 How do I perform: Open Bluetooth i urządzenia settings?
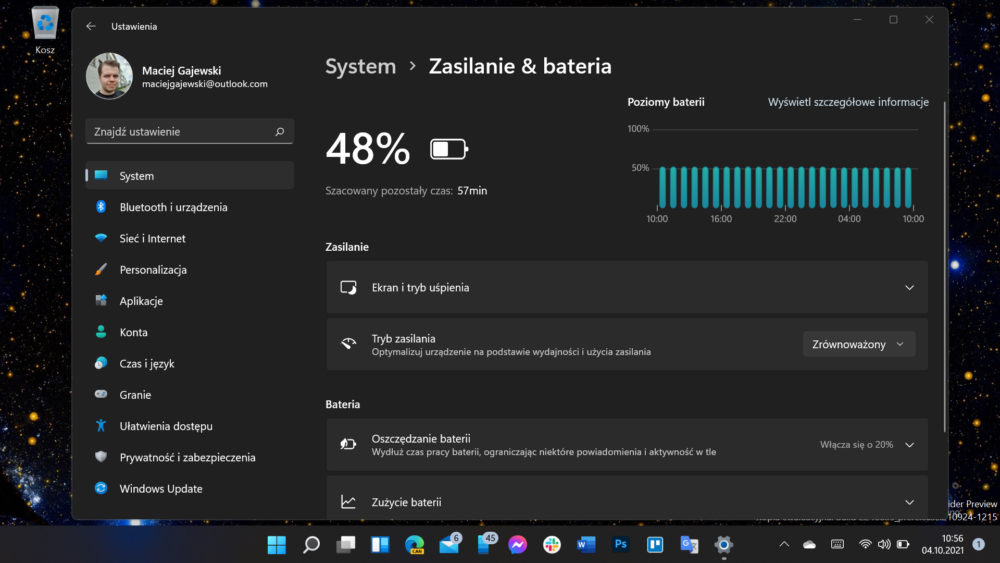tap(189, 207)
